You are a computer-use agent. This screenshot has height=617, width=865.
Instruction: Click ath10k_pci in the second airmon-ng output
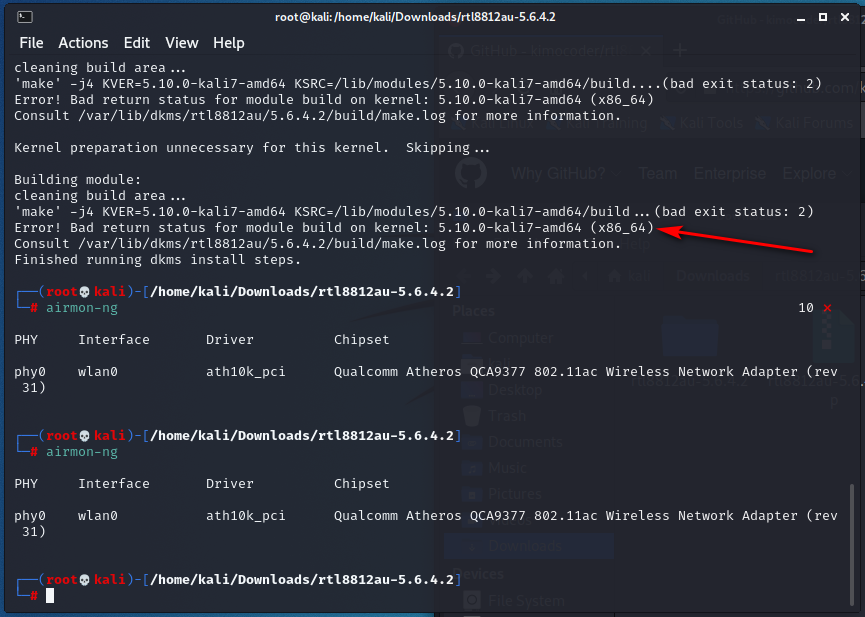click(x=245, y=516)
